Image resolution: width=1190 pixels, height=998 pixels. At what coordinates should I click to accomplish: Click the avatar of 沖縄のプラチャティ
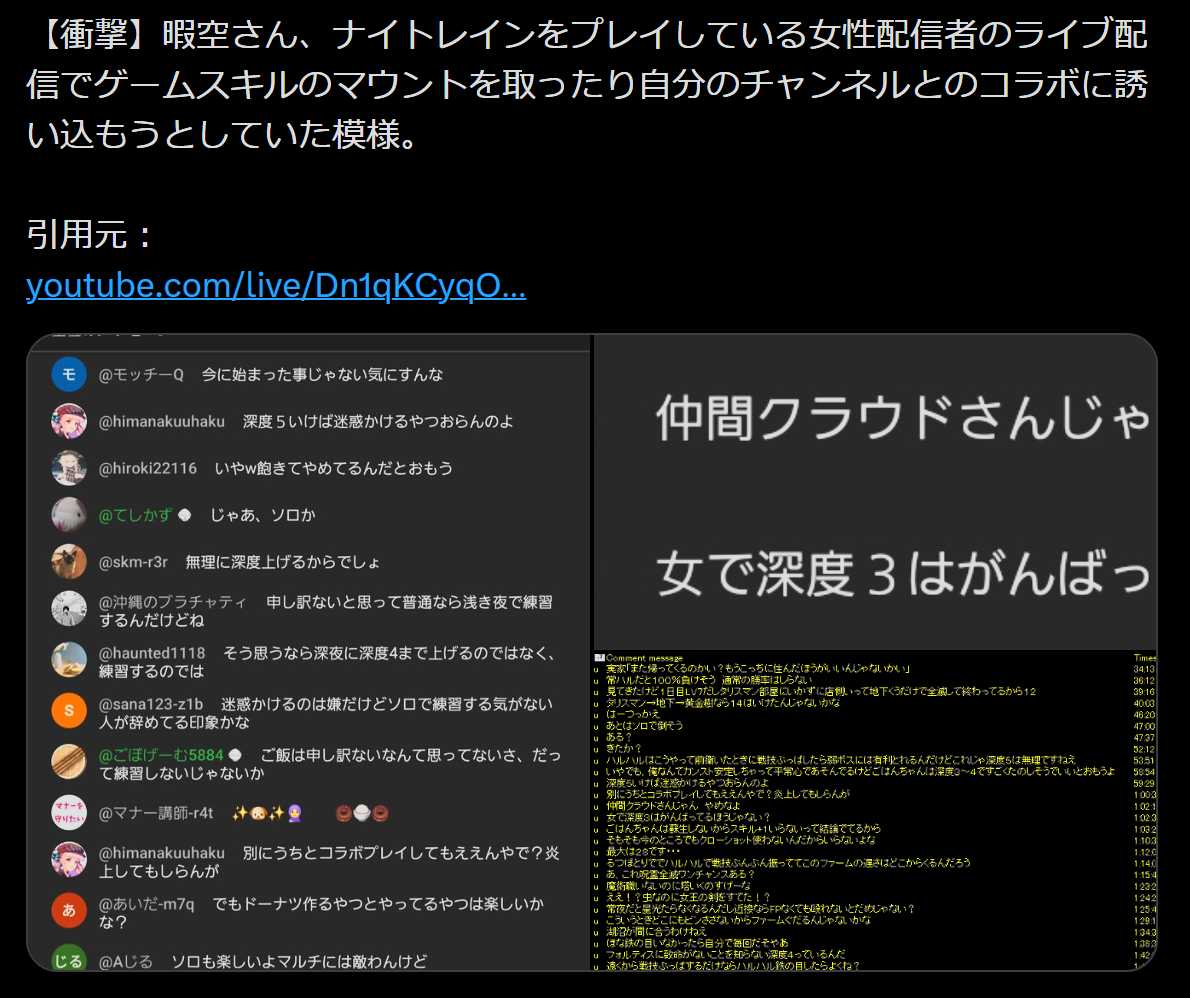[69, 609]
